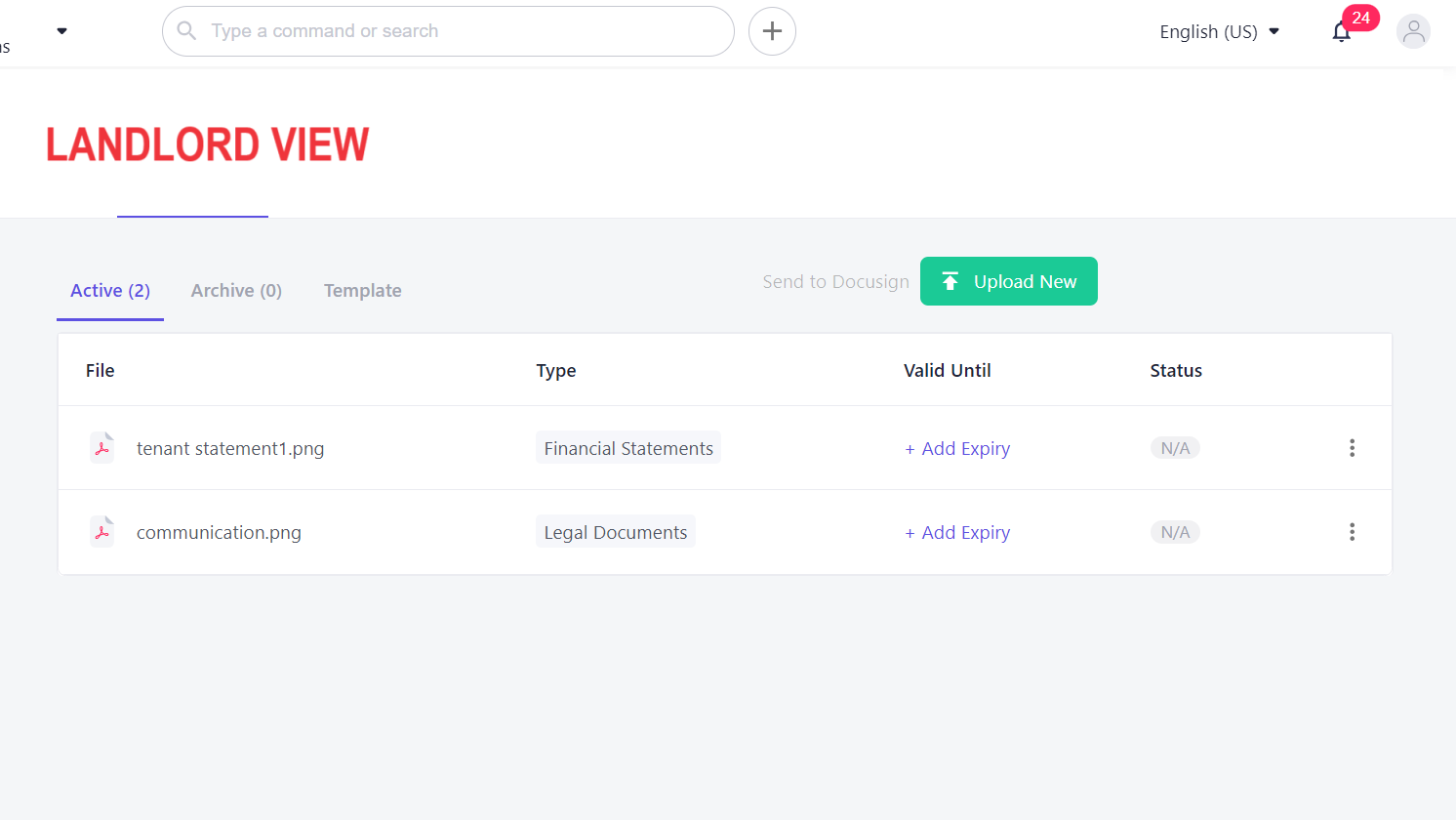
Task: Open more options for communication.png
Action: [1352, 532]
